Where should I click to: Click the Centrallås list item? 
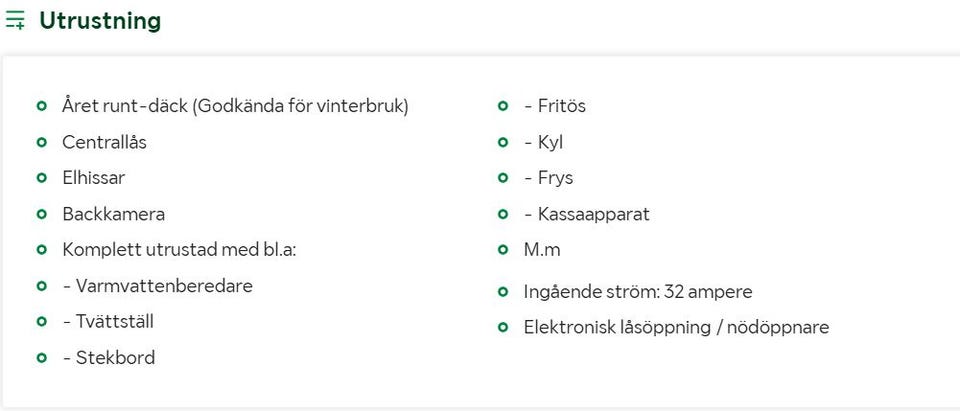click(x=105, y=143)
